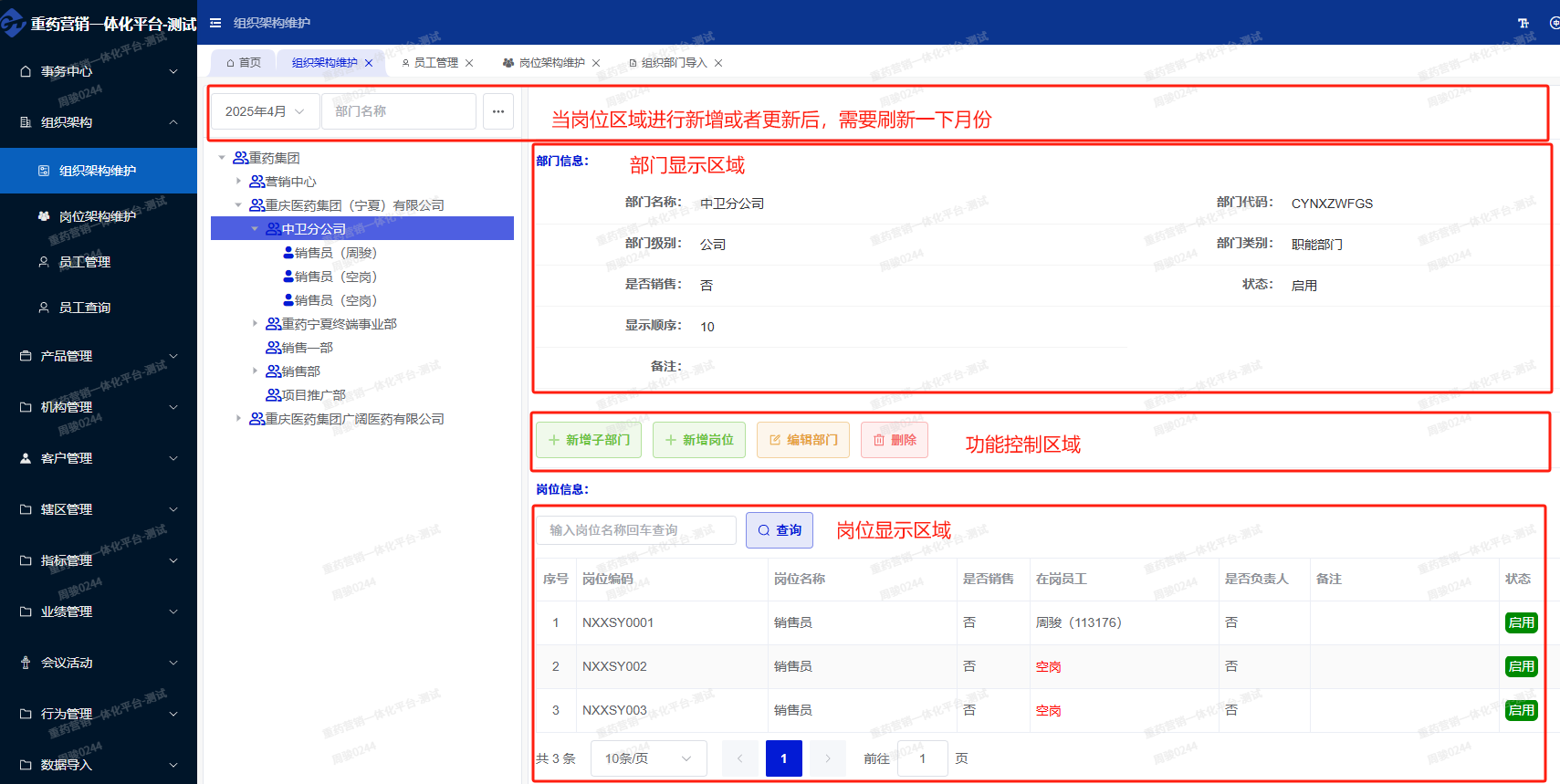This screenshot has height=784, width=1560.
Task: Click 启用 status tag for NXXSY0001
Action: coord(1522,622)
